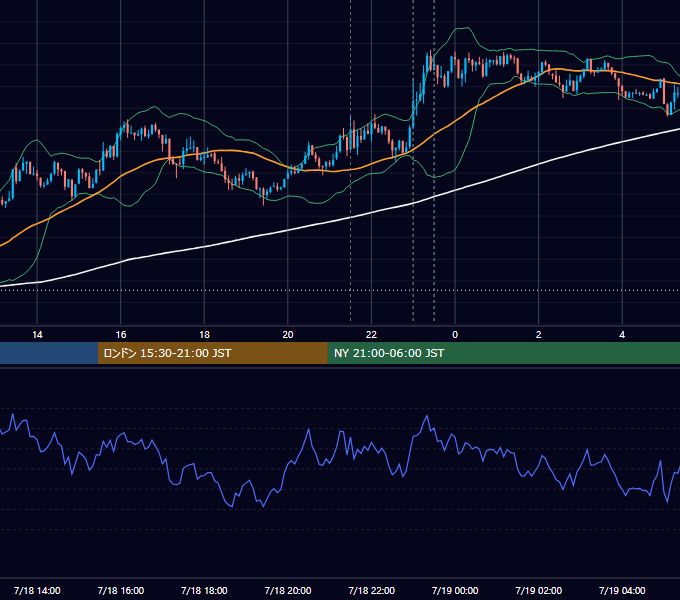Select the 2 hour label on upper axis

coord(539,335)
